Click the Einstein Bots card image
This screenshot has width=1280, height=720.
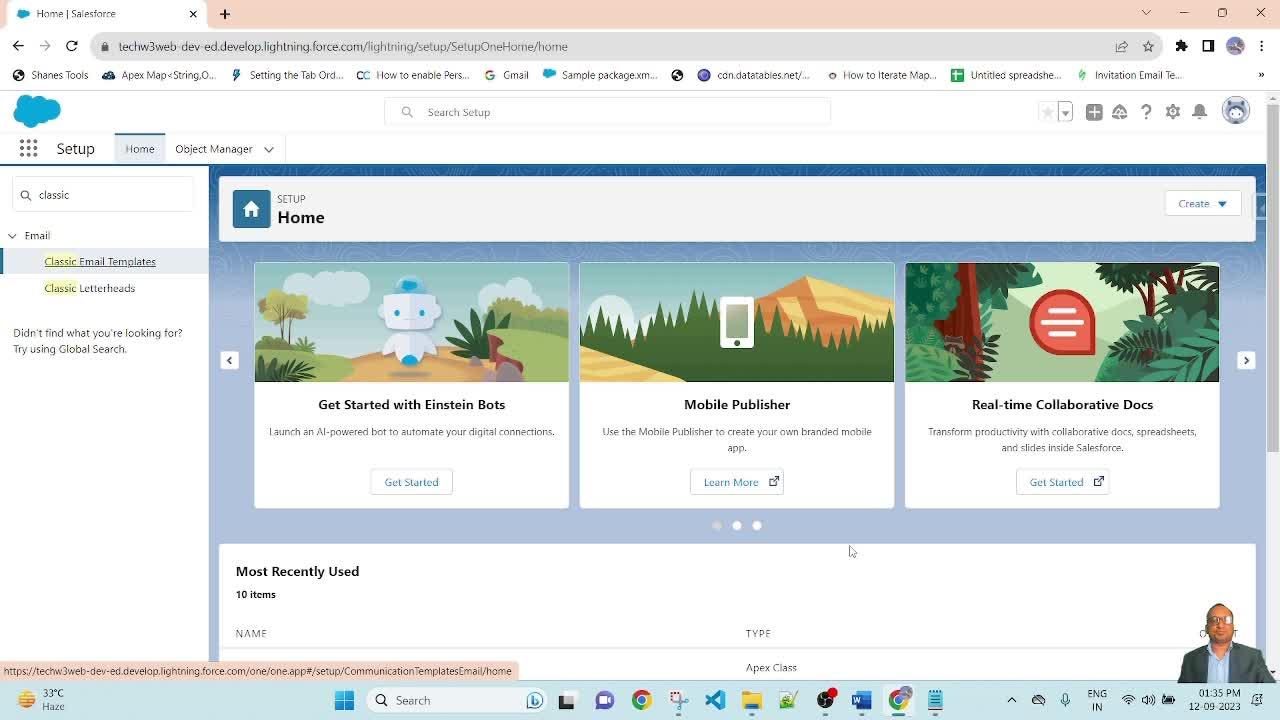click(x=411, y=322)
